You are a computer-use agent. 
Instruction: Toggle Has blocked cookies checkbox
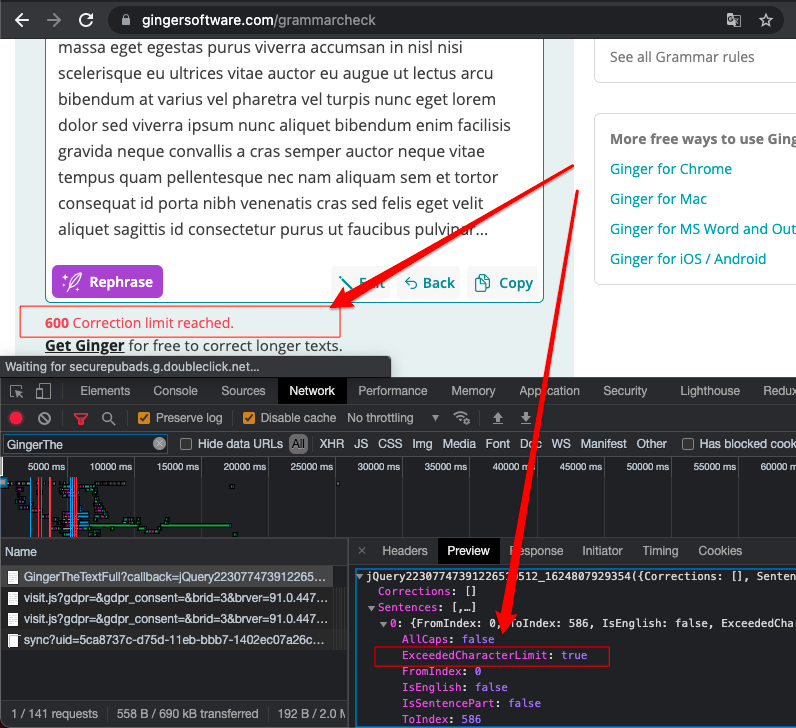click(688, 444)
